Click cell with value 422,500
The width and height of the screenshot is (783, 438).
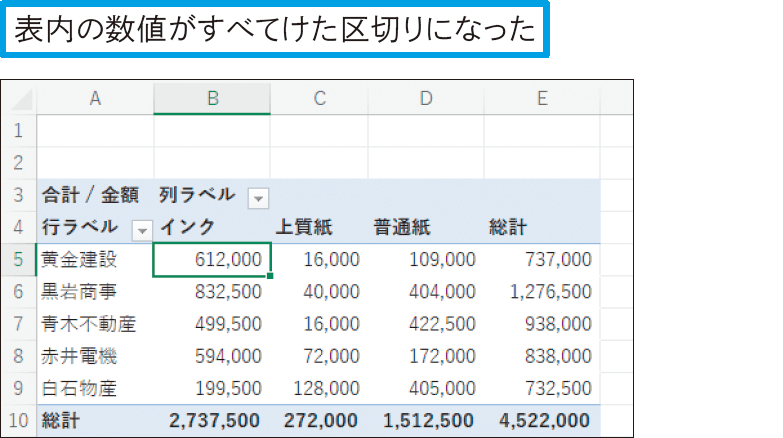coord(426,324)
